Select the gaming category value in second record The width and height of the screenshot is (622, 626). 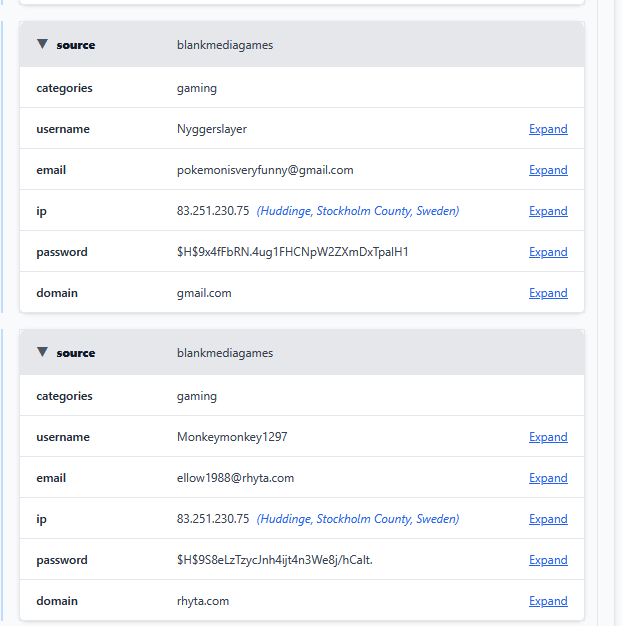[x=197, y=396]
